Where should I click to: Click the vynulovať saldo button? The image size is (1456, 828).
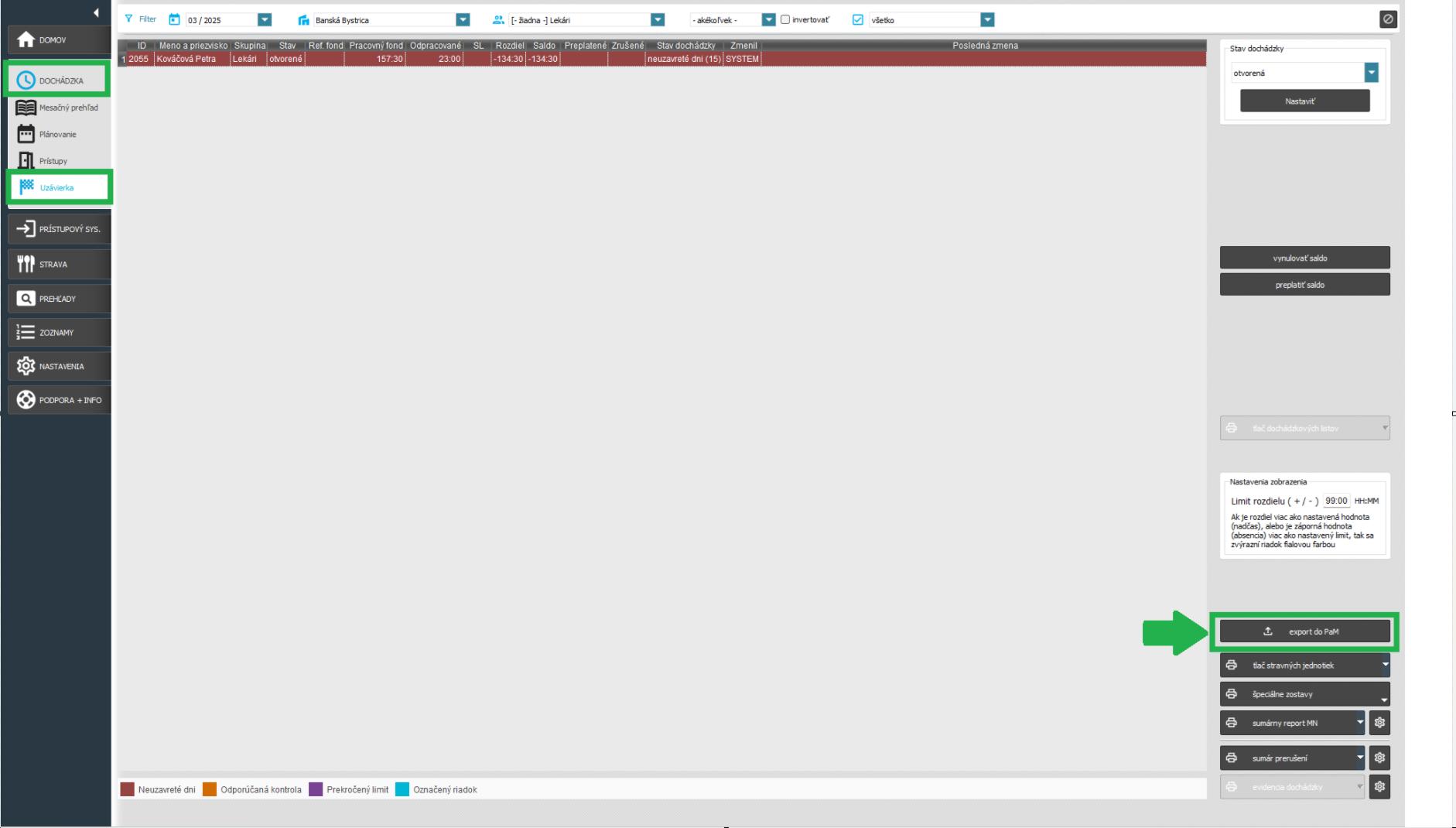(x=1304, y=258)
